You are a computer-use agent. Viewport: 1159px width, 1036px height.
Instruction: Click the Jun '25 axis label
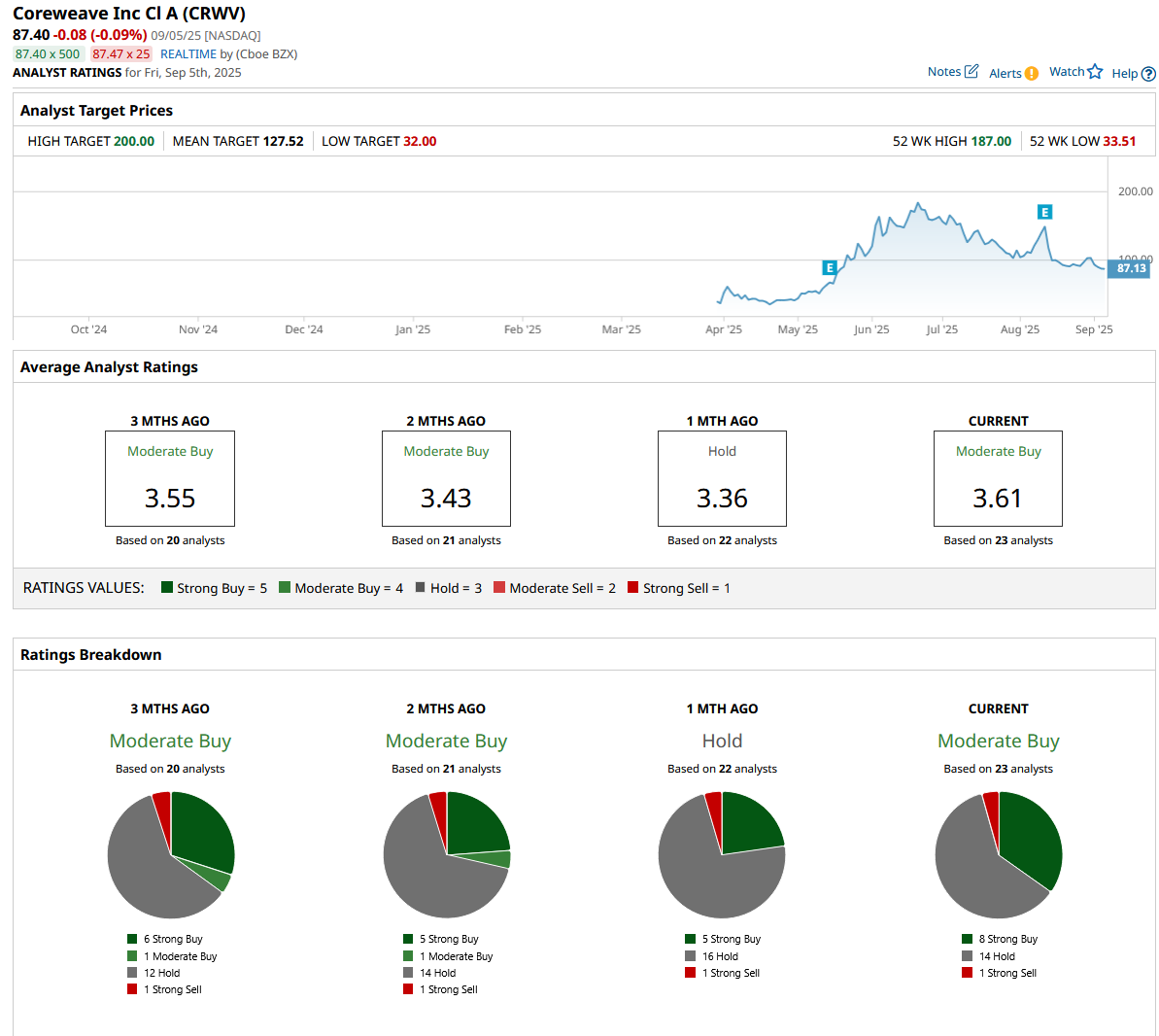point(871,329)
